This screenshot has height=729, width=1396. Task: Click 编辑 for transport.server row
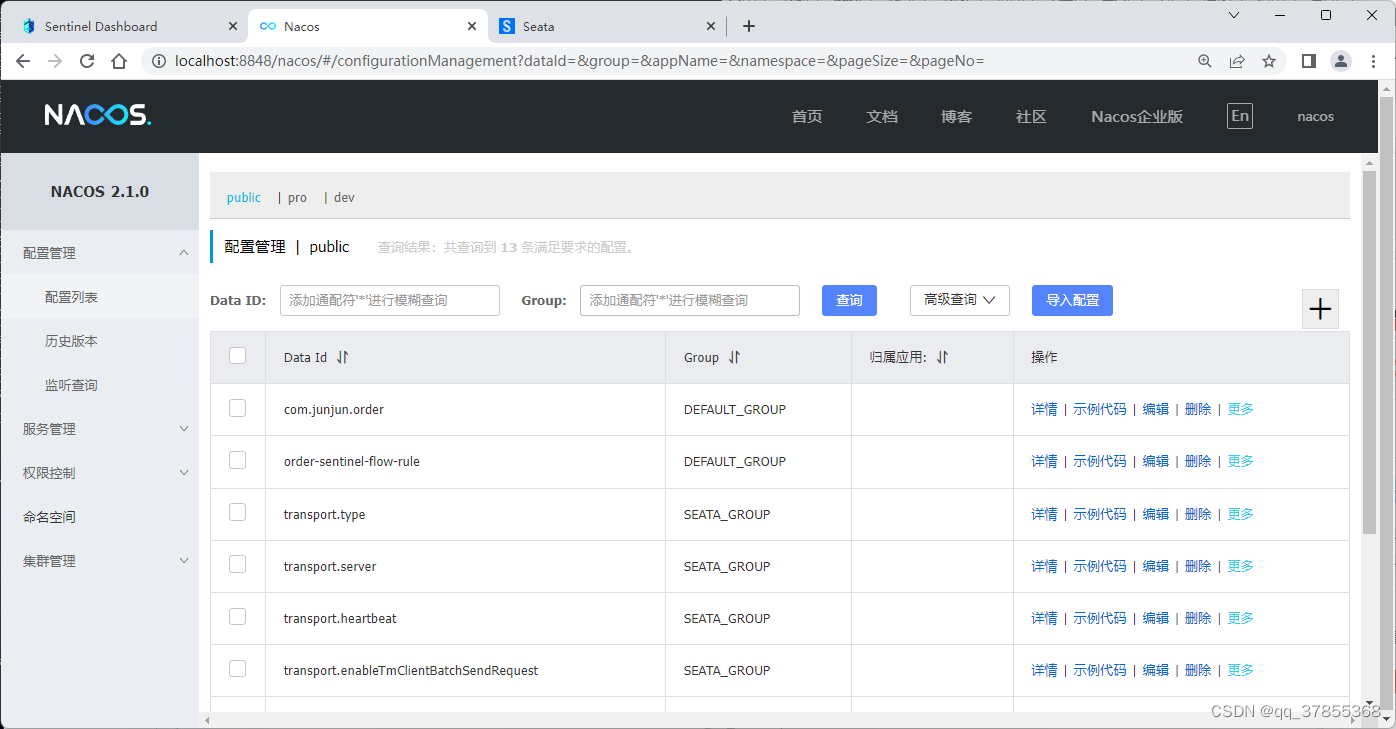(x=1155, y=566)
